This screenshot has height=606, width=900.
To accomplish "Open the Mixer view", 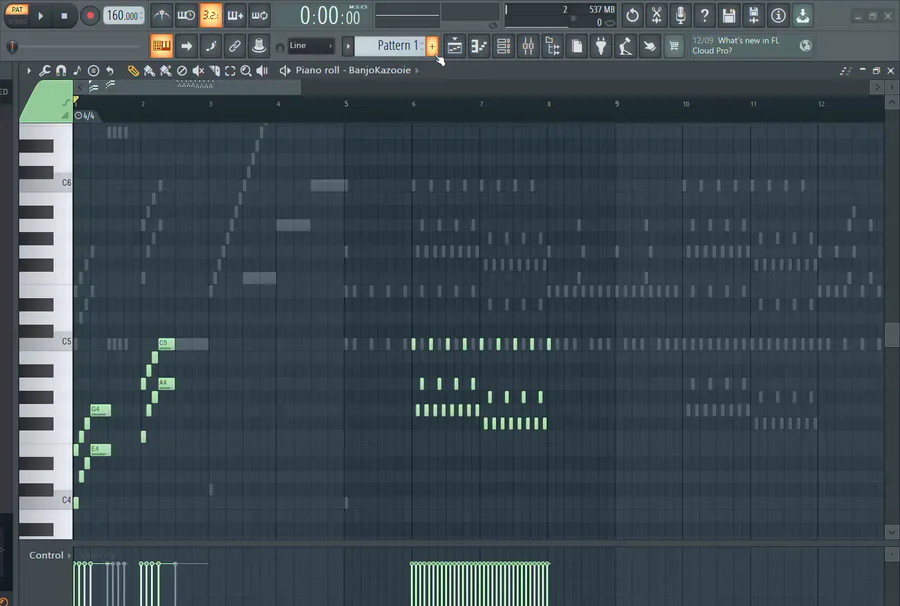I will [x=528, y=46].
